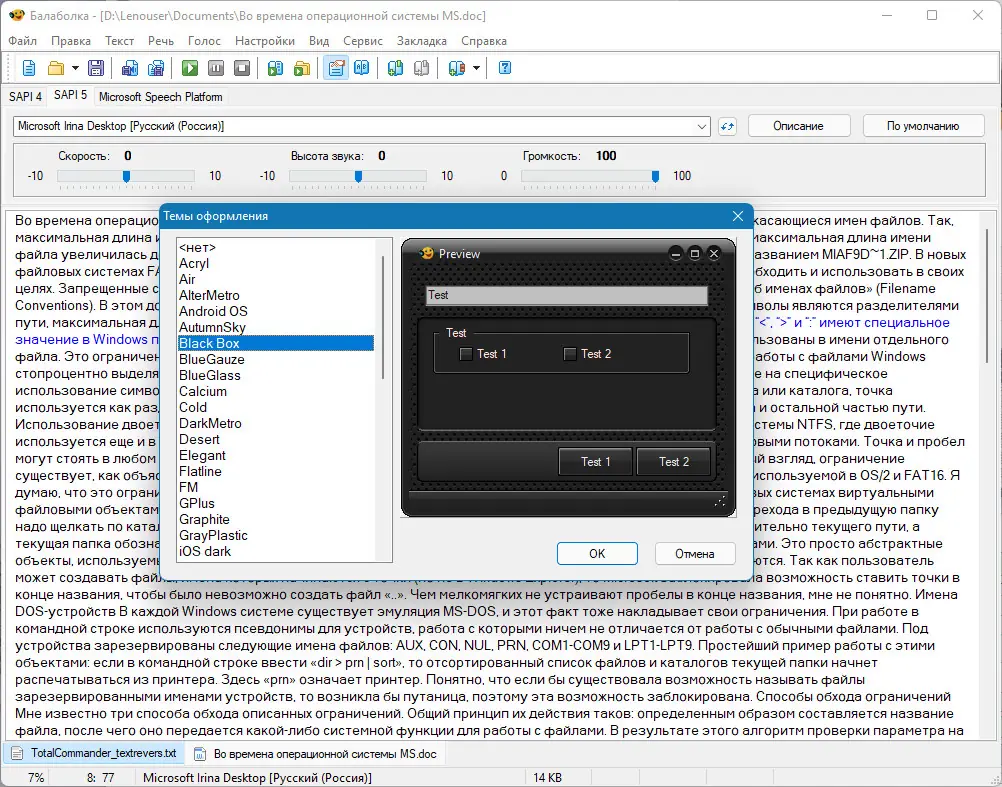
Task: Select the iOS dark theme
Action: (x=275, y=551)
